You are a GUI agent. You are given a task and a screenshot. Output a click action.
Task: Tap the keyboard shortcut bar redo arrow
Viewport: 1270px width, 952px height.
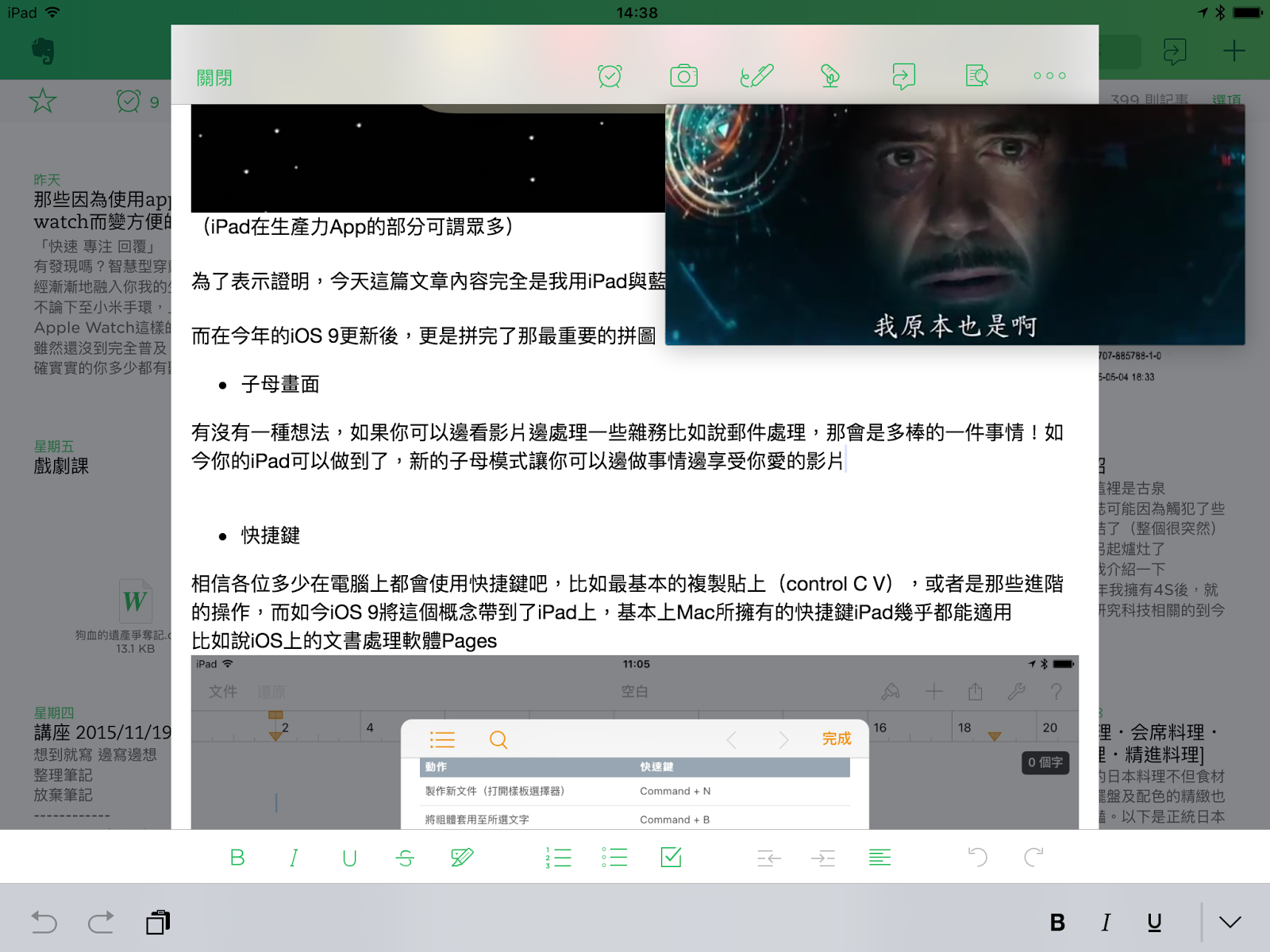tap(101, 922)
